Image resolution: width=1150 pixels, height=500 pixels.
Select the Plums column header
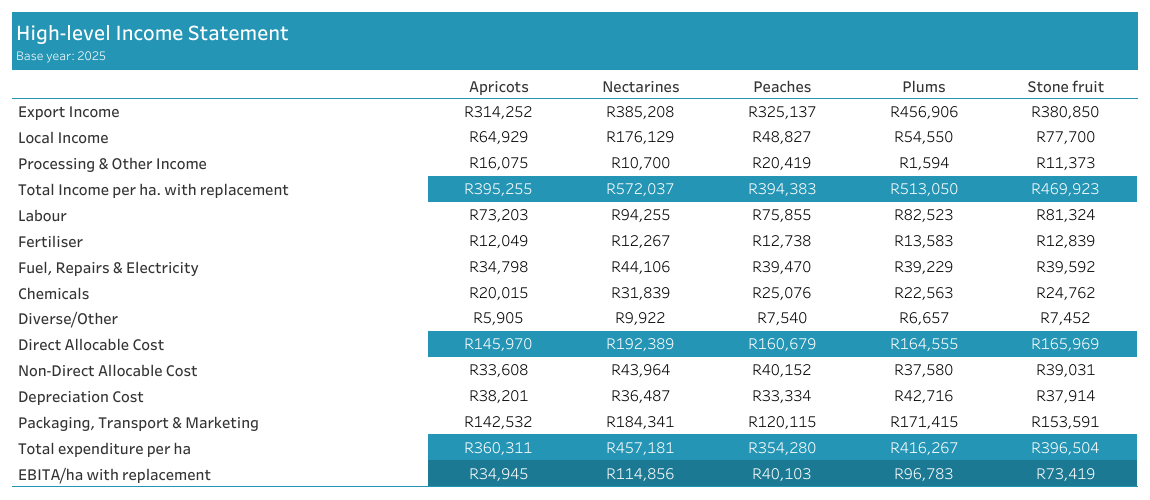click(923, 87)
